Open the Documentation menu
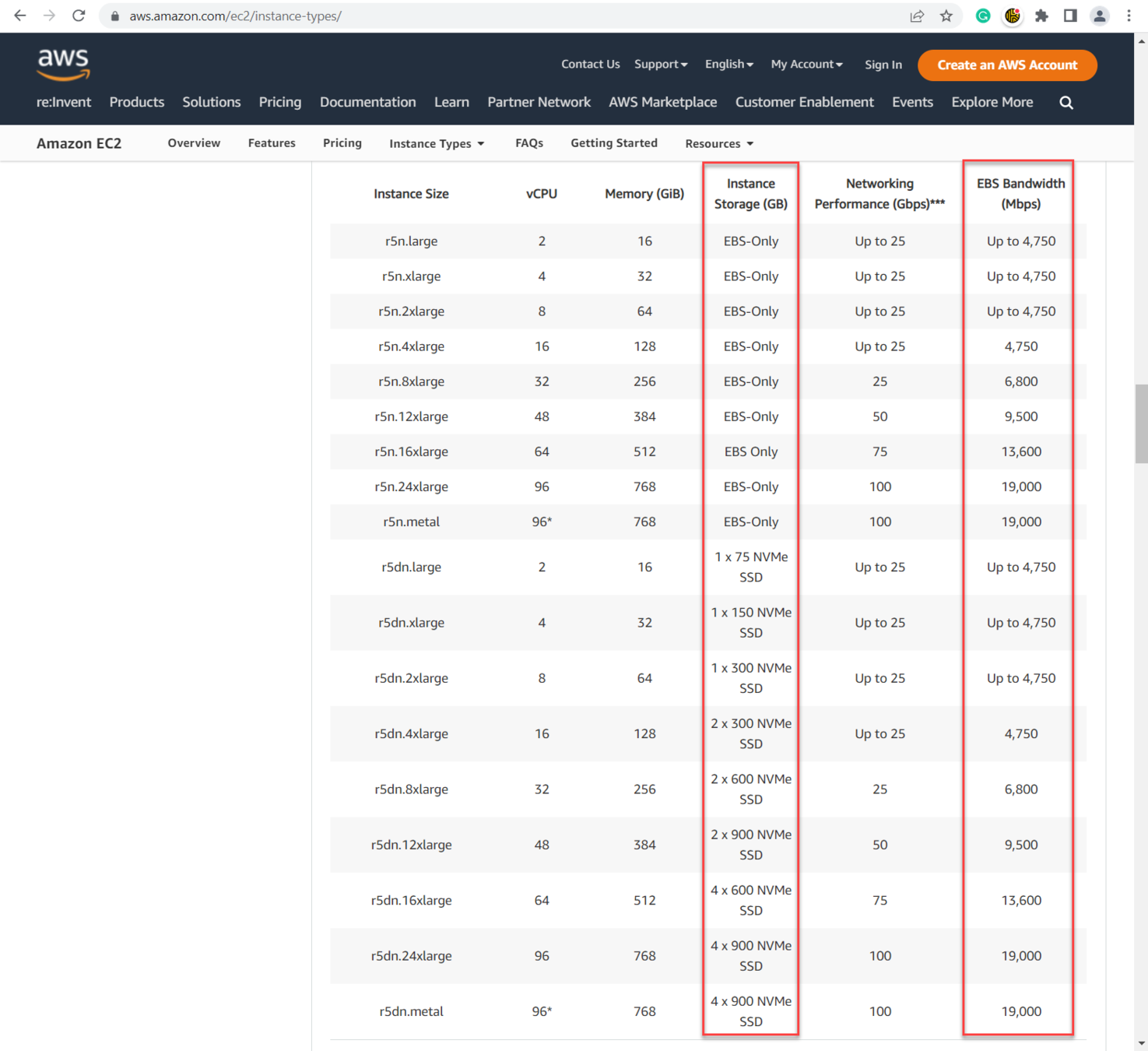1148x1051 pixels. (368, 102)
